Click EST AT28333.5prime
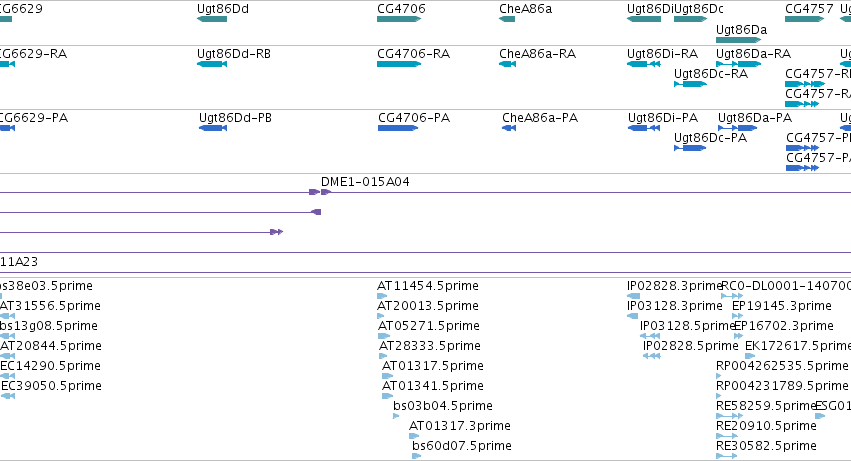This screenshot has height=461, width=851. [x=430, y=346]
